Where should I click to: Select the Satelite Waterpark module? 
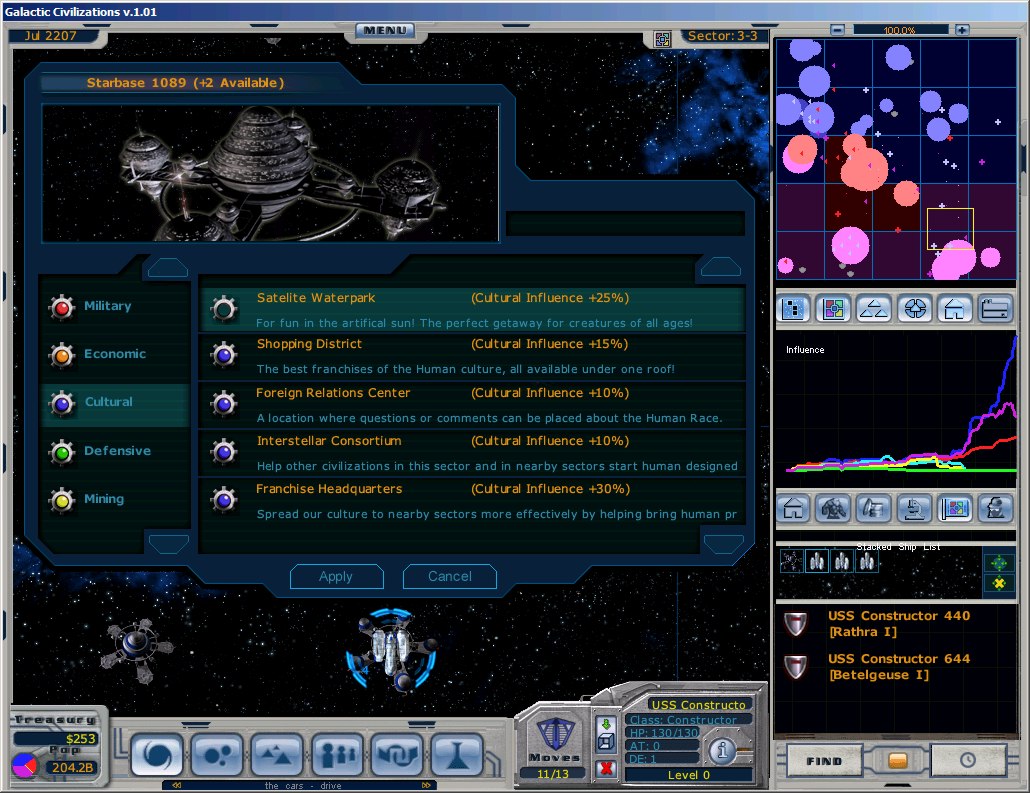[472, 309]
